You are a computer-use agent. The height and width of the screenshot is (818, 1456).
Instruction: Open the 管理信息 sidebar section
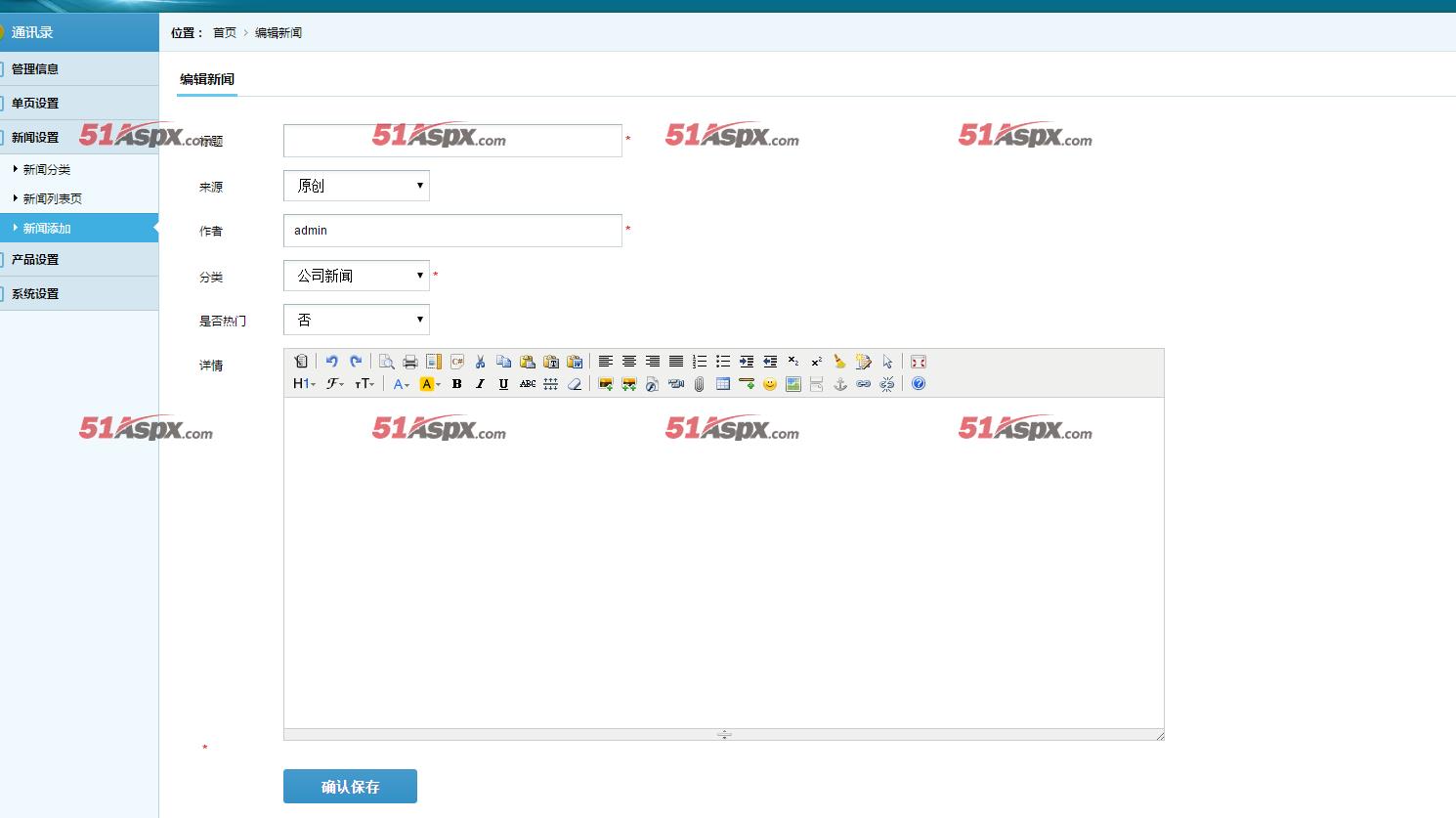pyautogui.click(x=79, y=68)
